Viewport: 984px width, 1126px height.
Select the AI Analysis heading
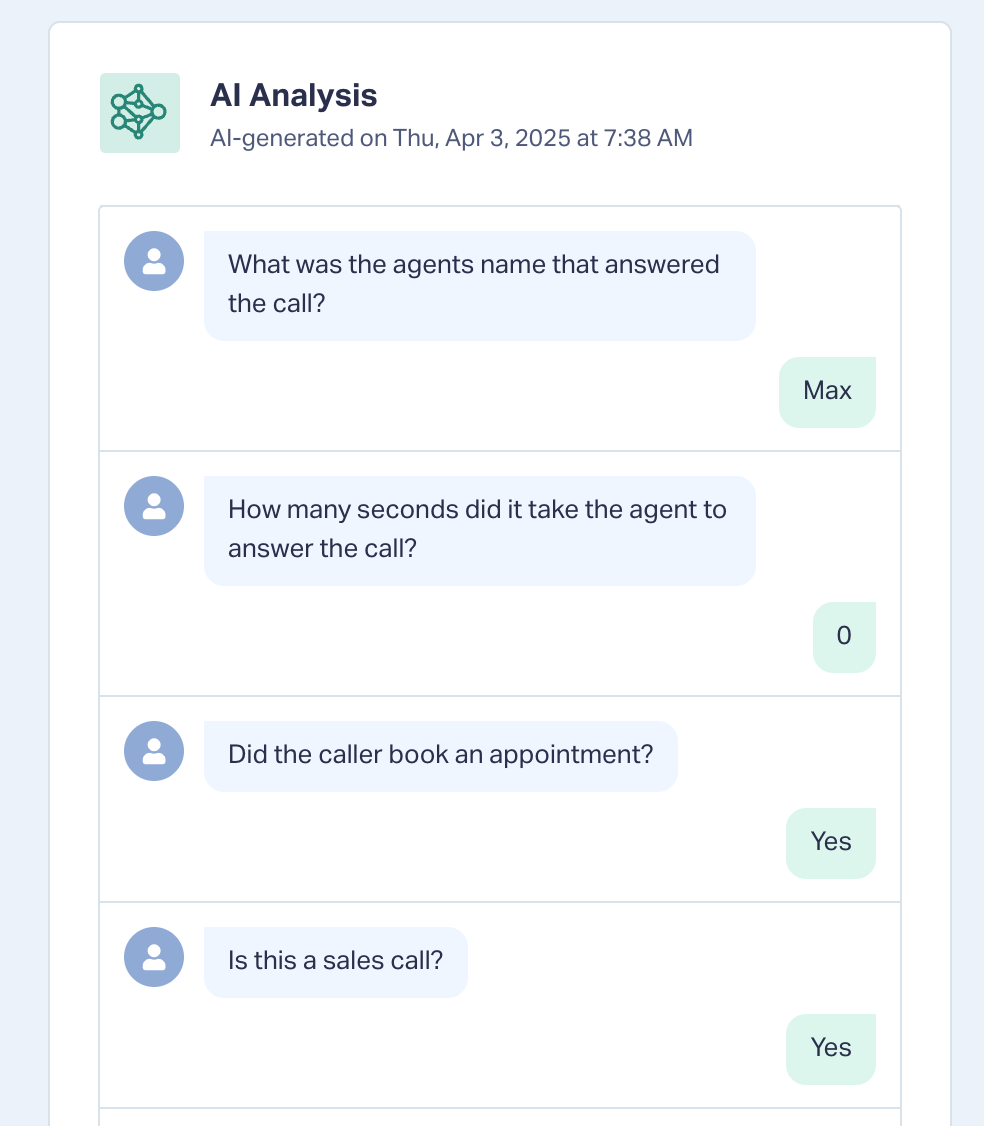coord(293,96)
